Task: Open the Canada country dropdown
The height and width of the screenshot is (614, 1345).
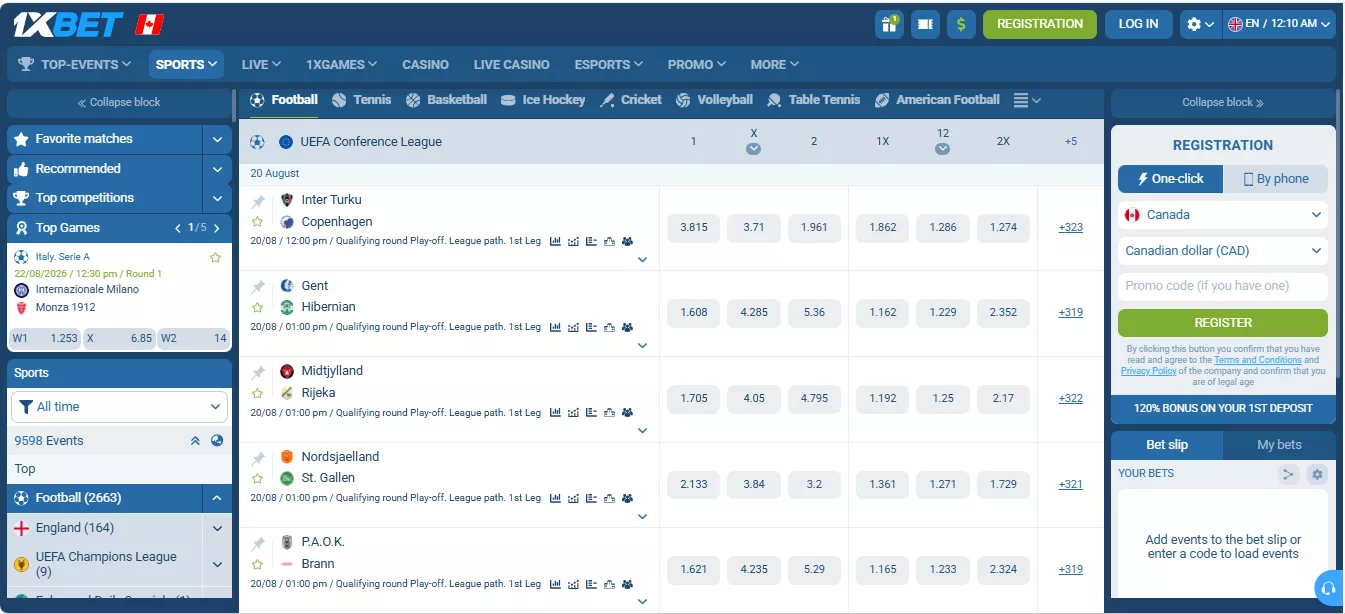Action: pyautogui.click(x=1223, y=215)
